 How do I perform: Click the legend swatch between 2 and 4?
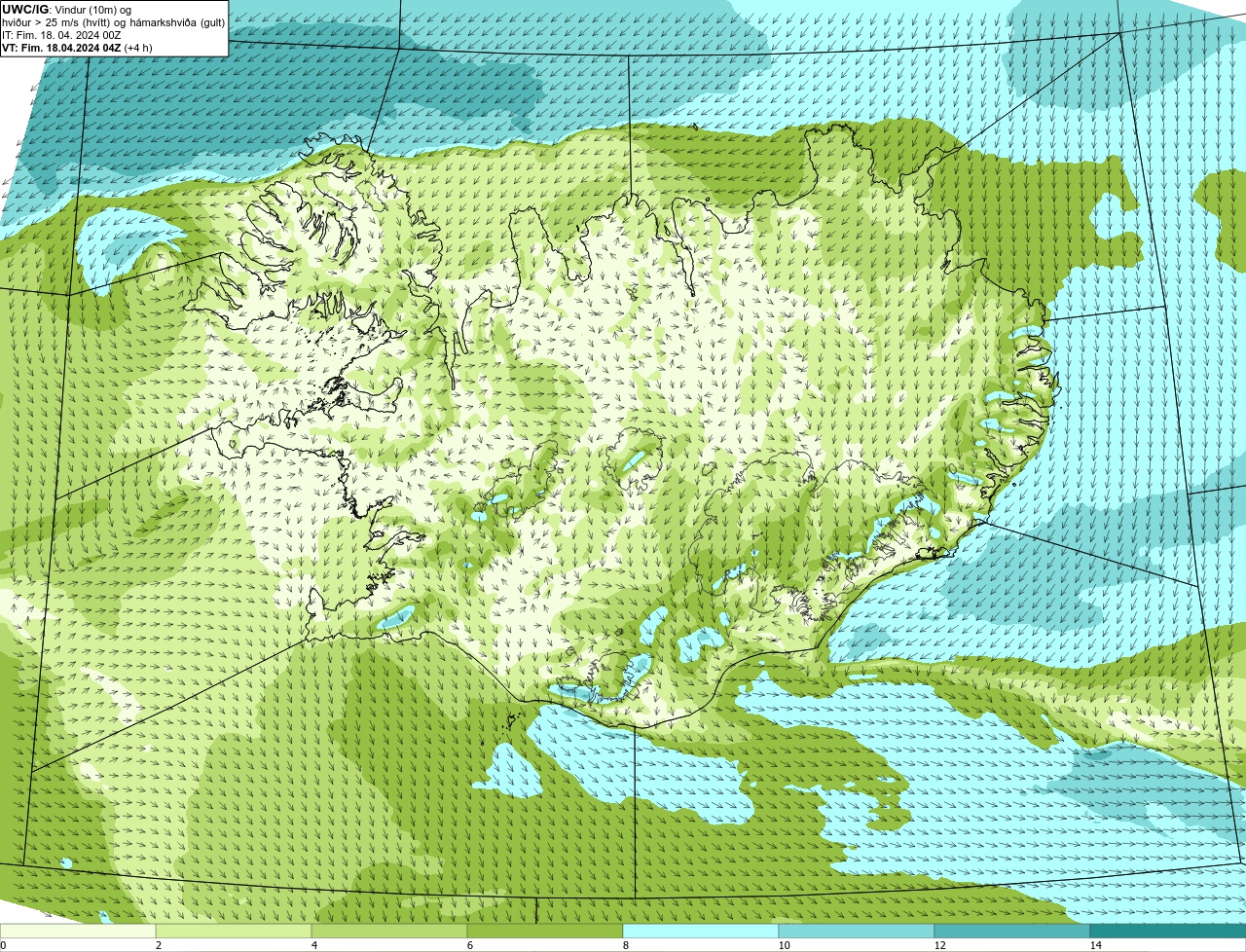coord(234,931)
